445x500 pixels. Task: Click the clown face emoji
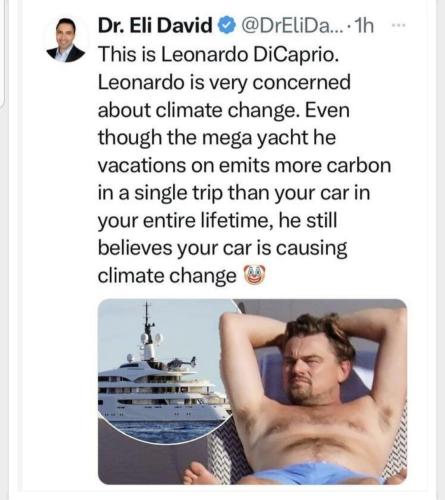(255, 275)
